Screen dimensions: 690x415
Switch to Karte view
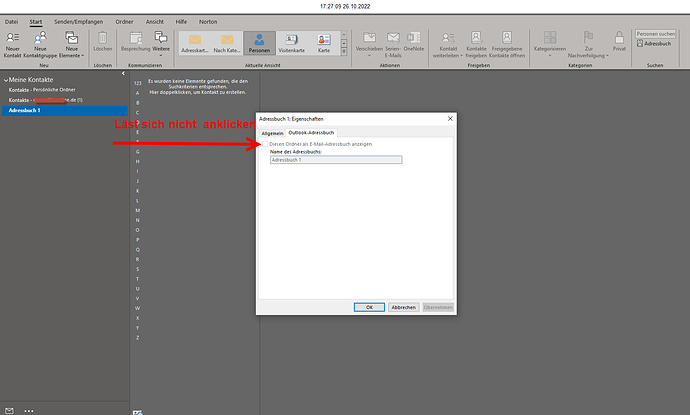click(x=324, y=43)
